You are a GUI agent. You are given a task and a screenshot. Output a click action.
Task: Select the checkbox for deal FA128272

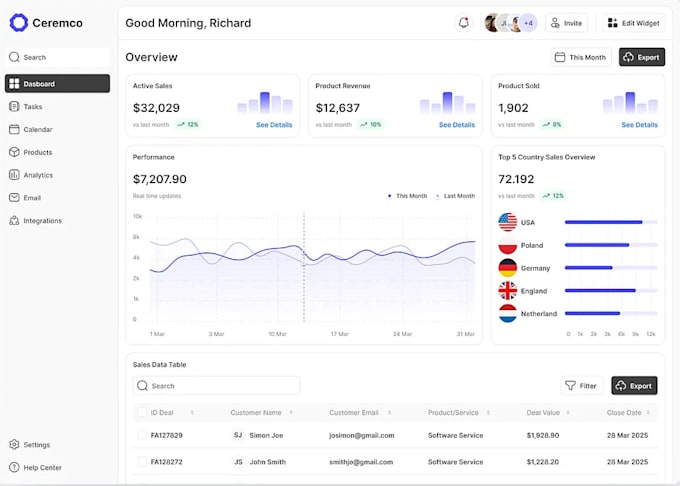coord(141,462)
